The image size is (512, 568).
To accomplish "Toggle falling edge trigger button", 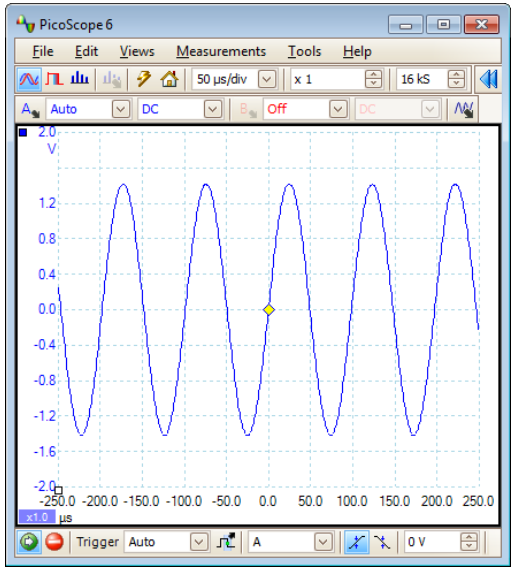I will (x=382, y=542).
